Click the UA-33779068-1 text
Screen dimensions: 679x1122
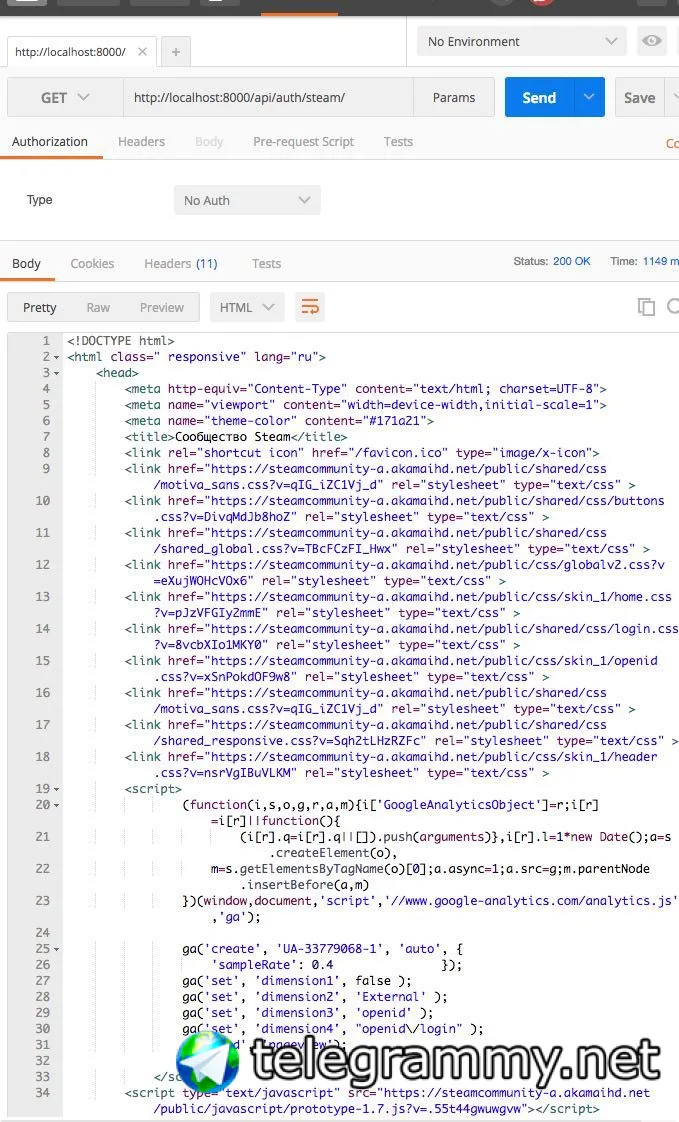click(330, 949)
